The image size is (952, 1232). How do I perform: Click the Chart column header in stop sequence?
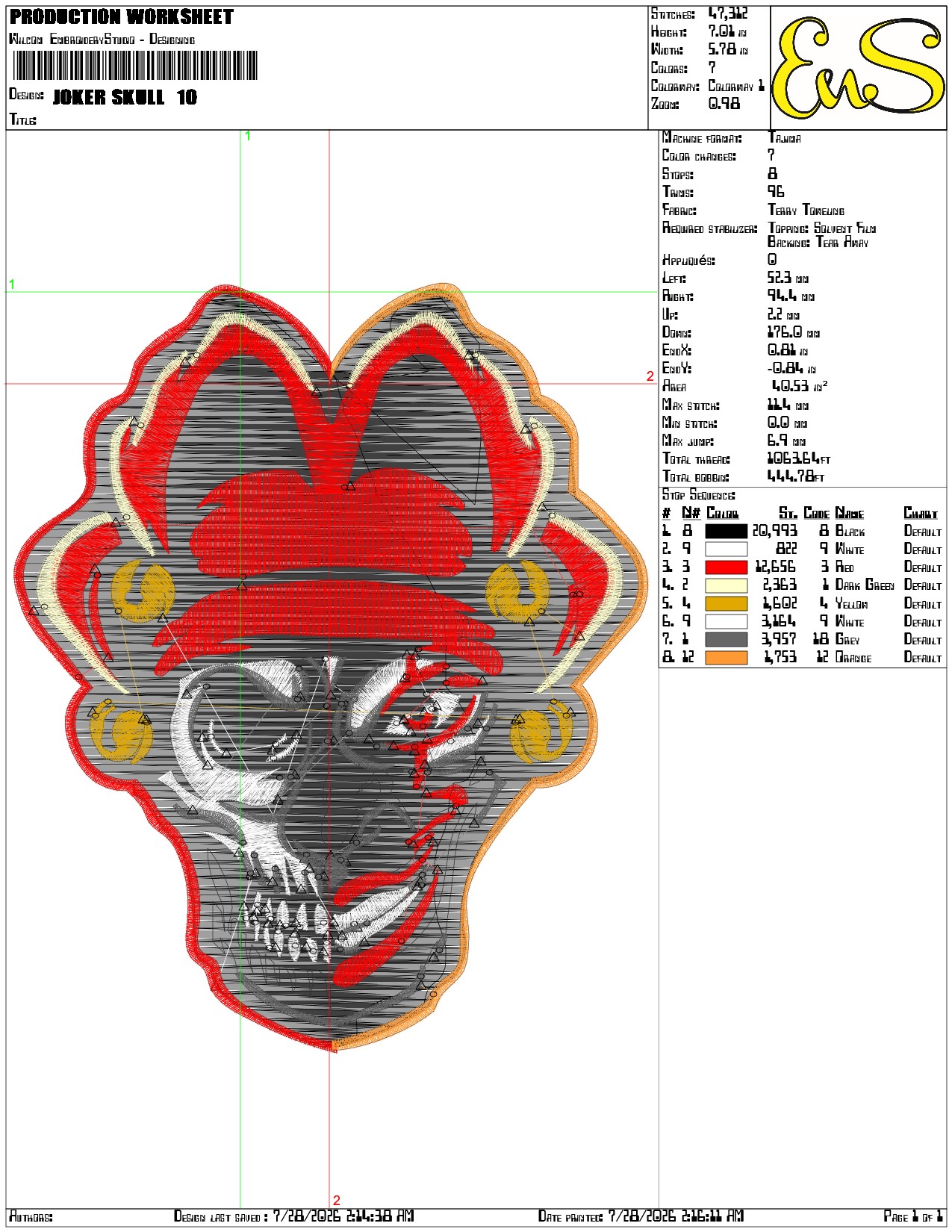click(921, 513)
